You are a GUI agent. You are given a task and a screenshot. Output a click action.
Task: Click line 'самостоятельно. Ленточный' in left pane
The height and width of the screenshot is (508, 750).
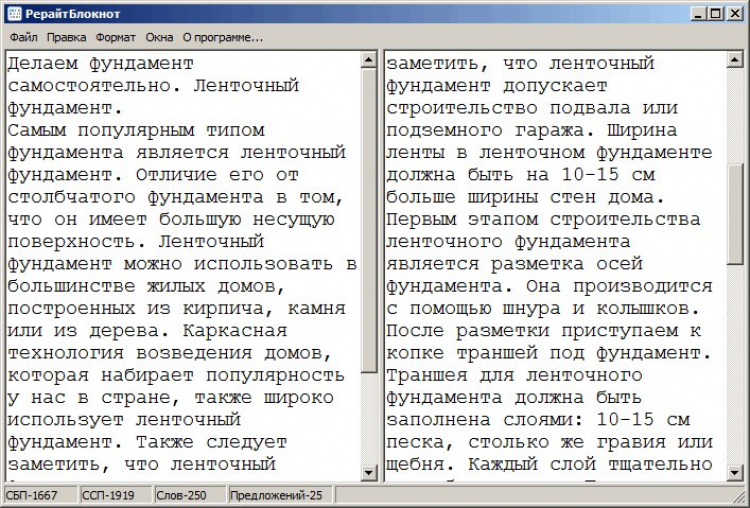153,86
